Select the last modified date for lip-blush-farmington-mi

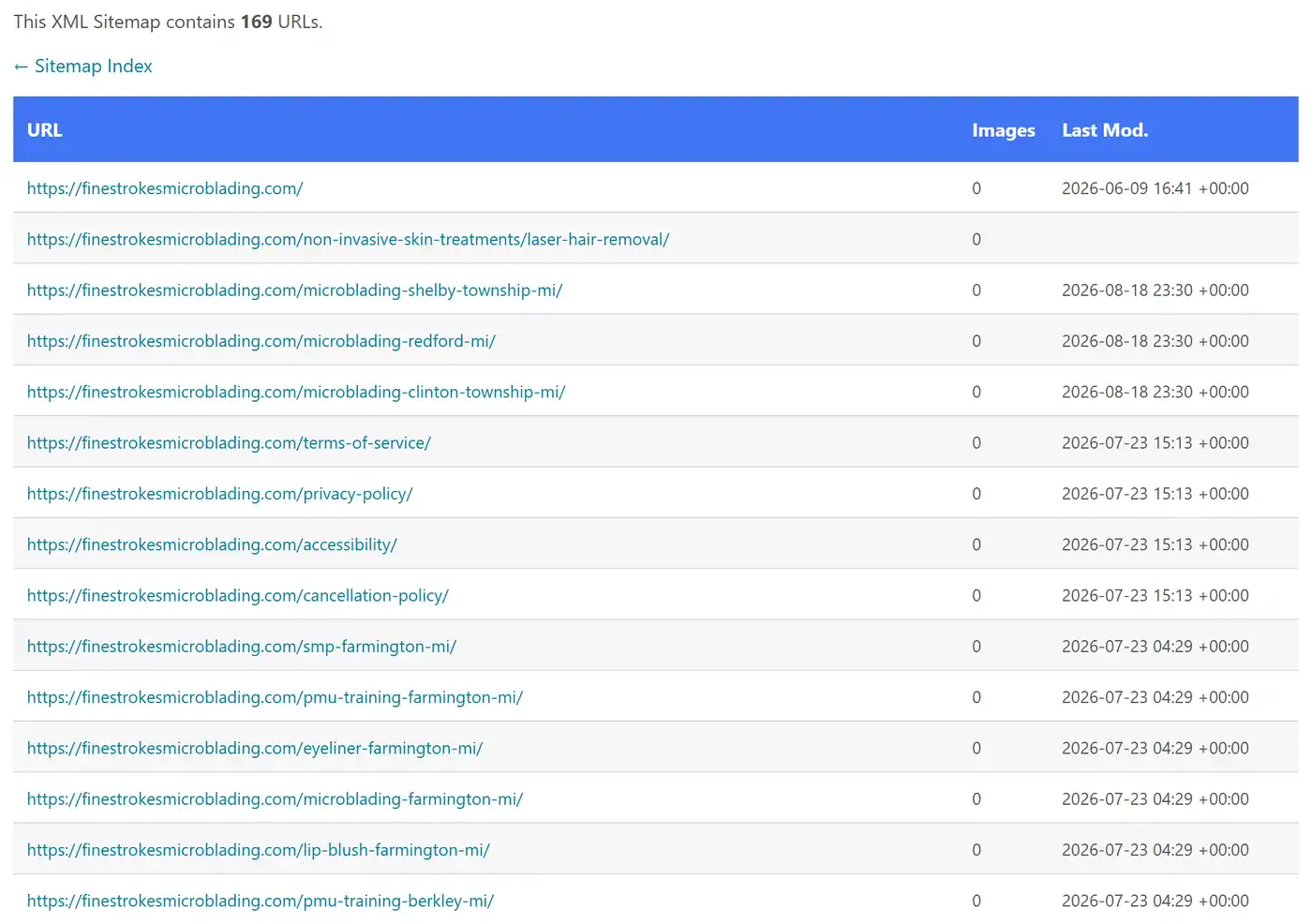(1155, 850)
